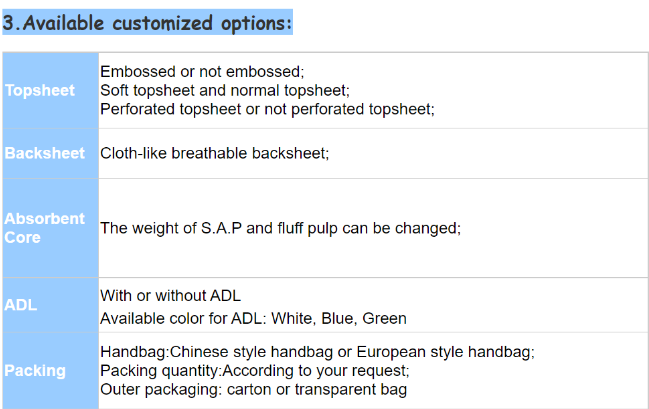Select the Topsheet row header cell
The width and height of the screenshot is (649, 409).
click(50, 90)
